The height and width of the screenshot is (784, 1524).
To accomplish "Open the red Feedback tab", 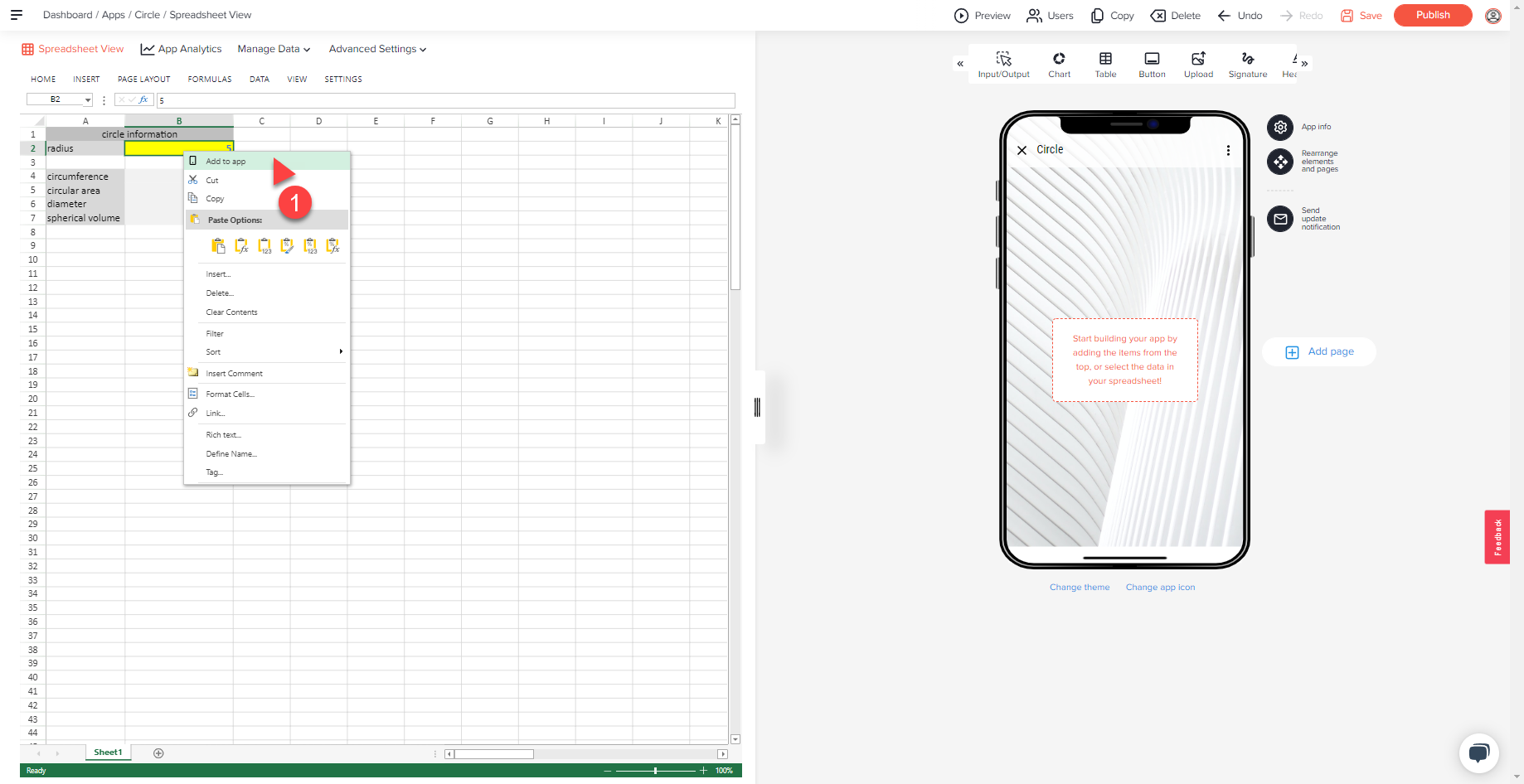I will click(1497, 537).
